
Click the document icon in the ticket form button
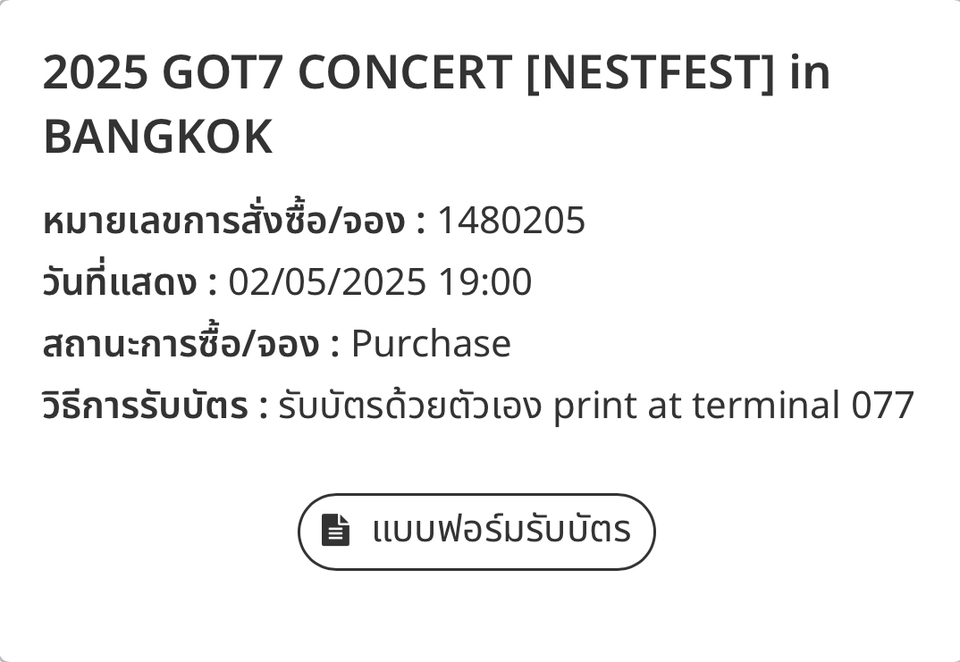(x=336, y=530)
